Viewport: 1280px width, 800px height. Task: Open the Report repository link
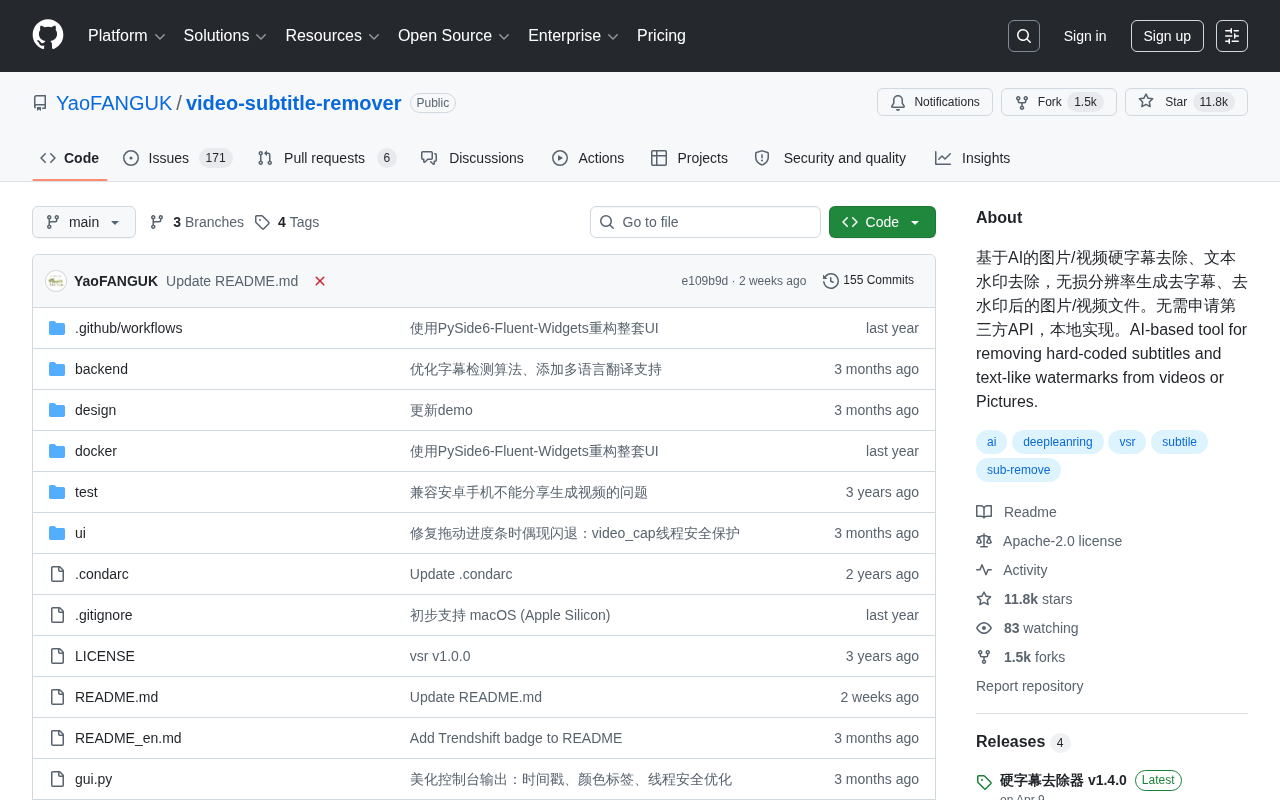[1029, 686]
